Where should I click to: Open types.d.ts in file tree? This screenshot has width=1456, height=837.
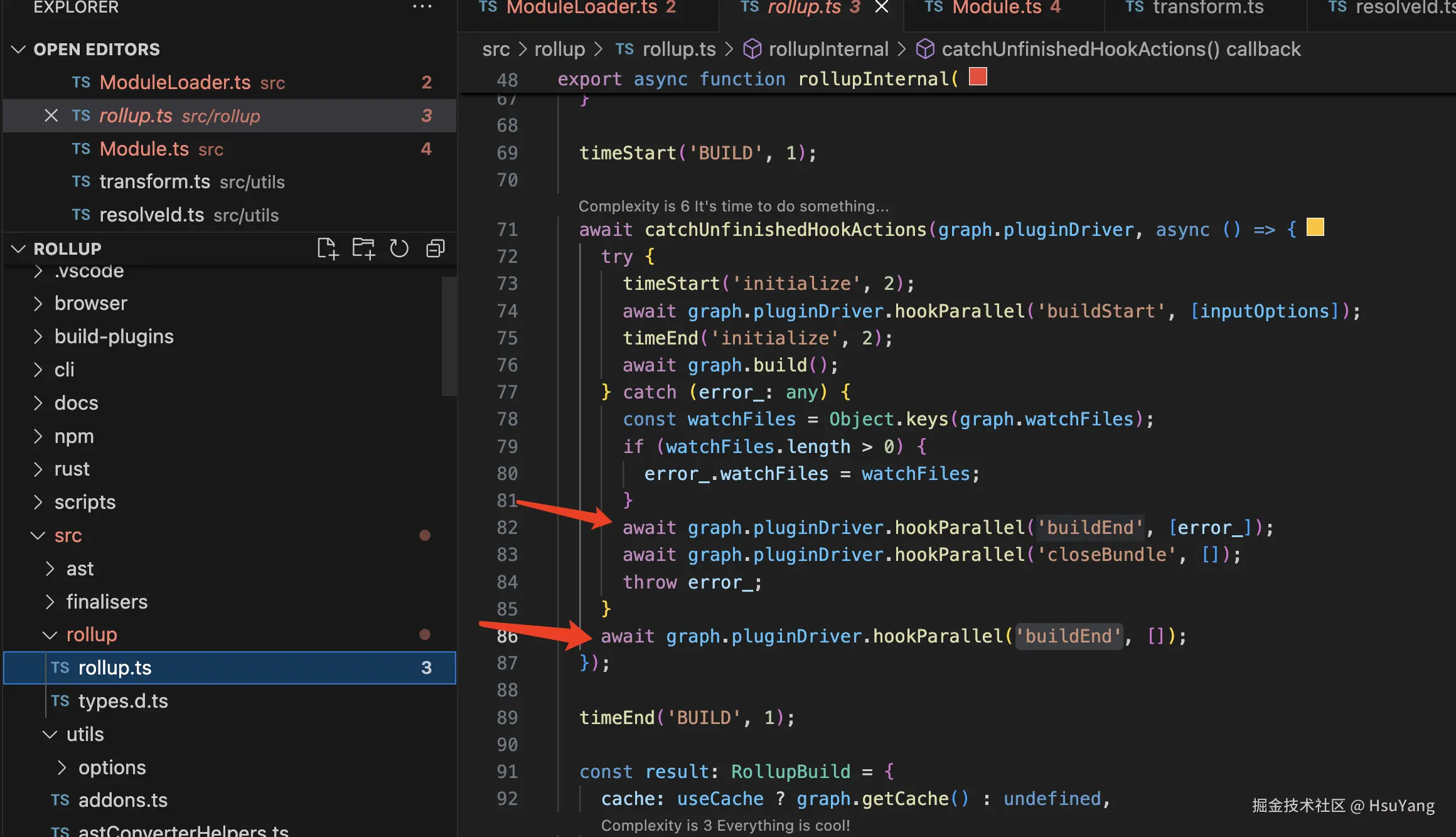point(123,701)
